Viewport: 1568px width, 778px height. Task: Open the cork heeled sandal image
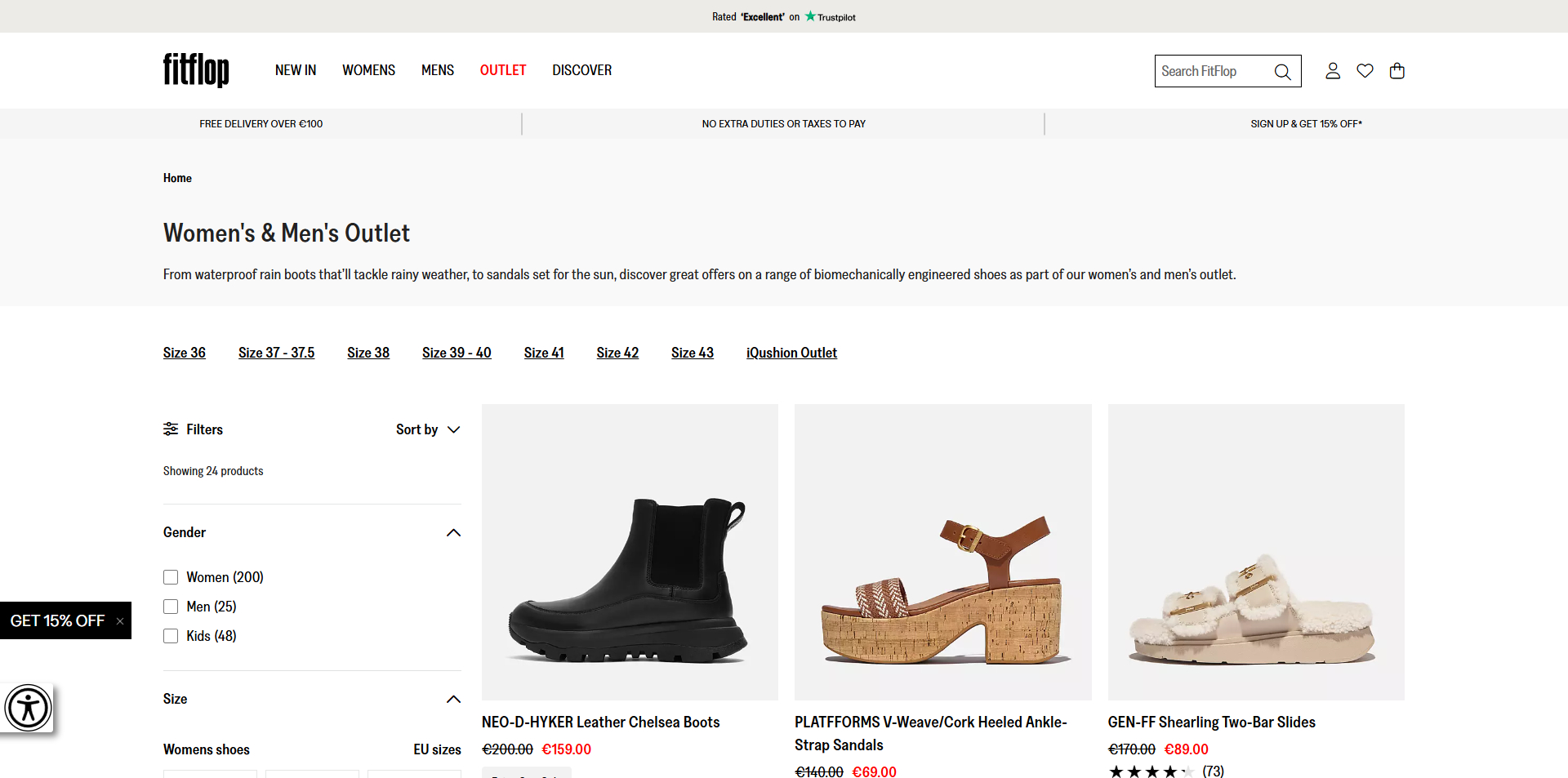(943, 552)
